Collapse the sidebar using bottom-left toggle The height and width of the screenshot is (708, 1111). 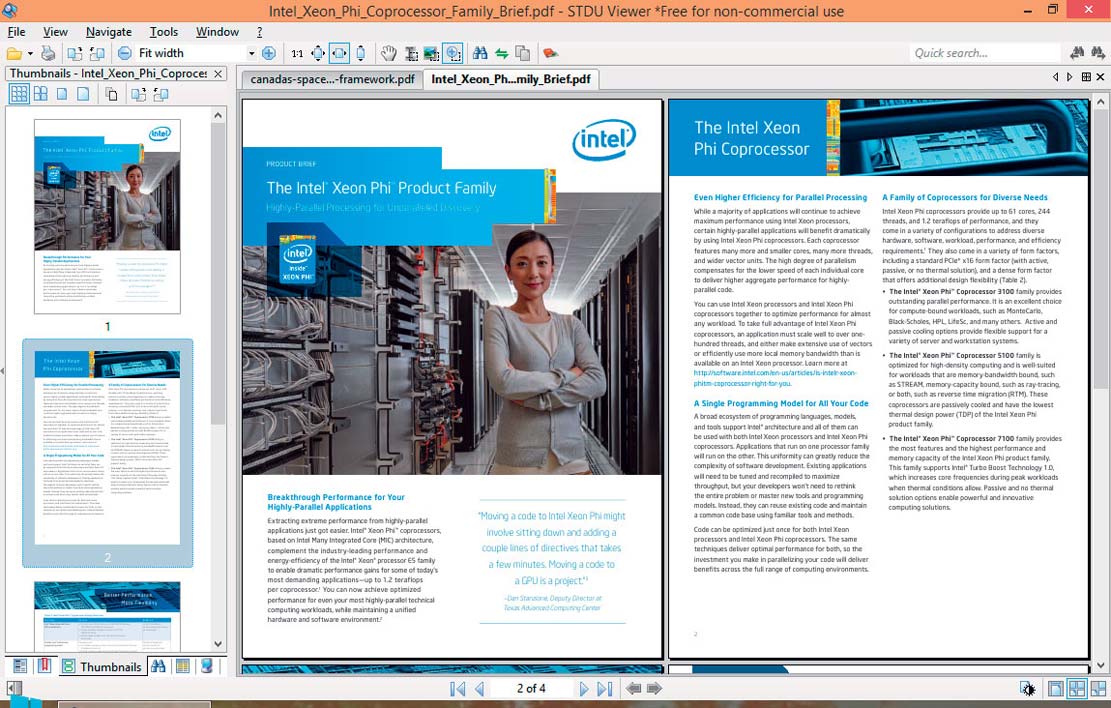pos(14,688)
